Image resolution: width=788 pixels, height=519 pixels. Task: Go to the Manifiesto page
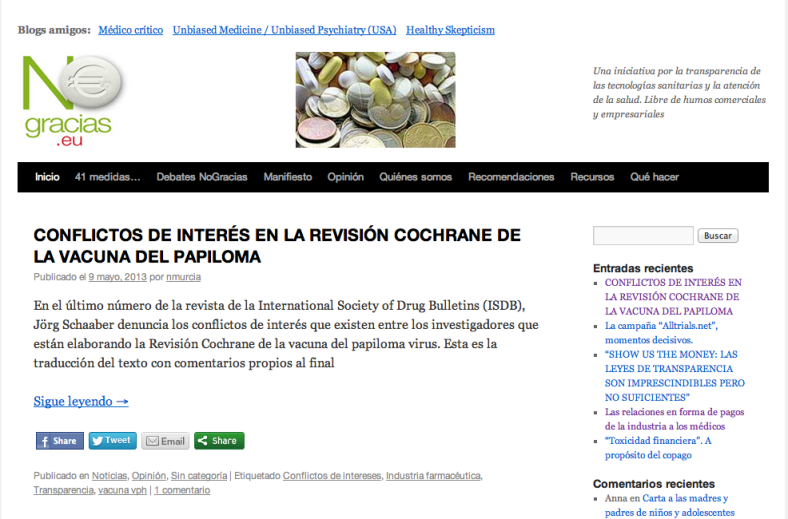[287, 177]
